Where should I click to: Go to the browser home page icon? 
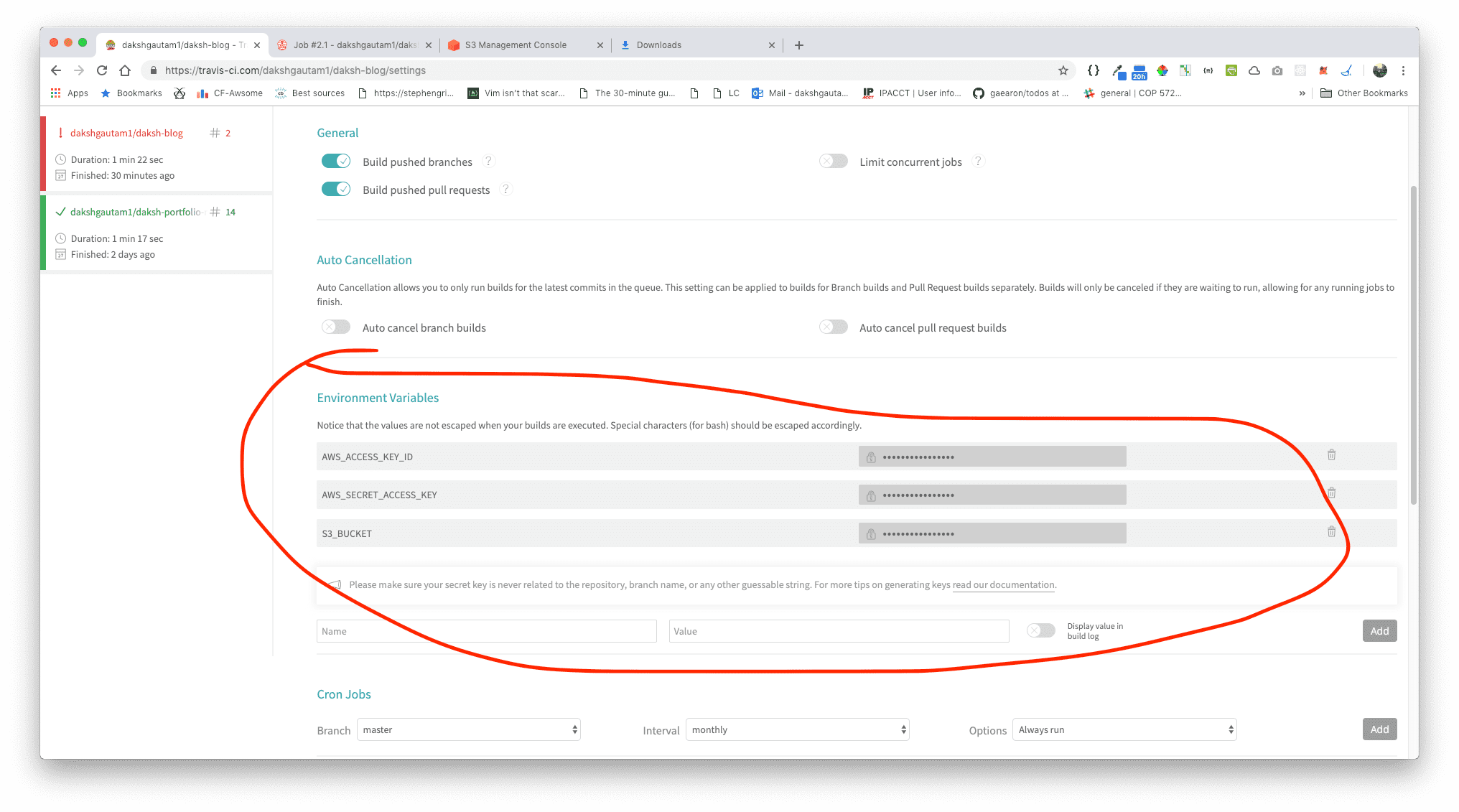click(x=125, y=70)
